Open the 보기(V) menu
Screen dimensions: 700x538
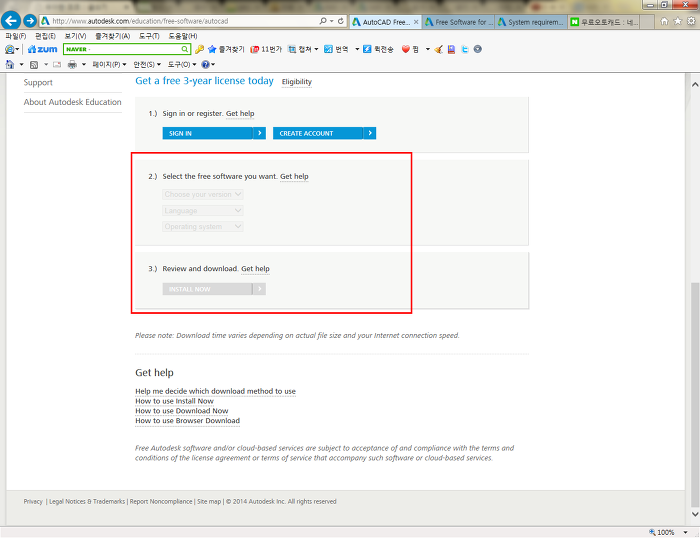click(x=75, y=36)
